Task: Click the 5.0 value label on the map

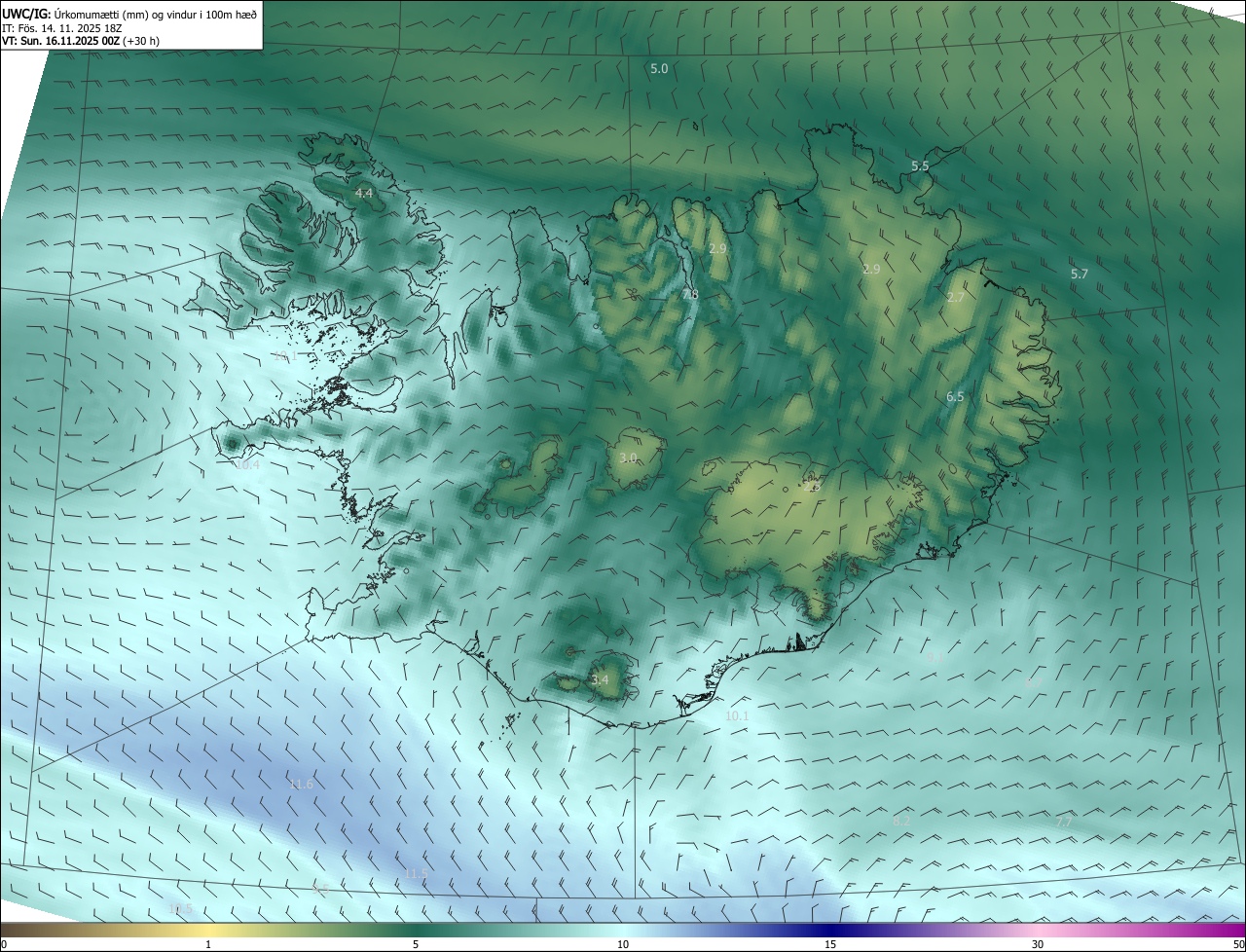Action: point(659,69)
